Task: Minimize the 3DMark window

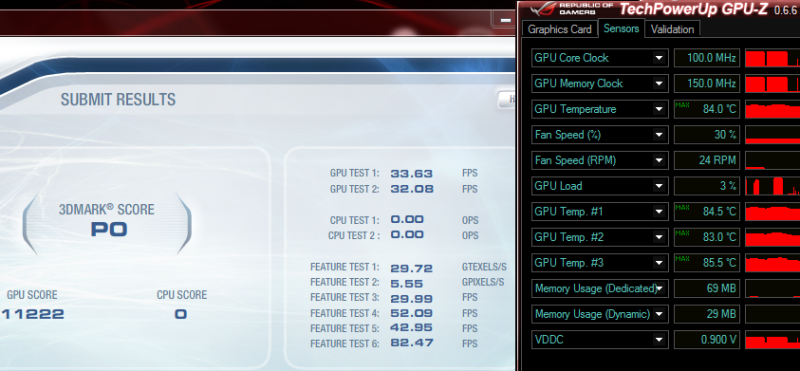Action: tap(505, 20)
